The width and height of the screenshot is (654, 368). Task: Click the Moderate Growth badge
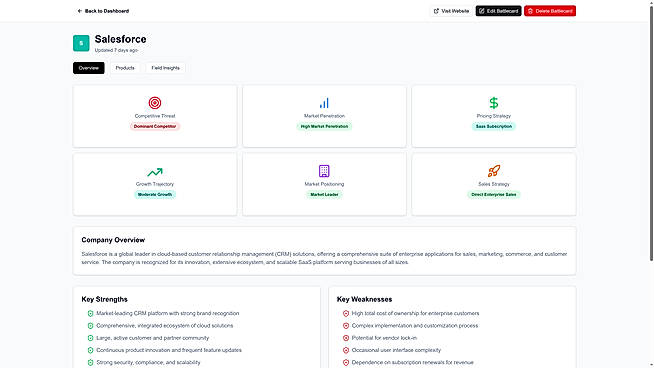155,194
